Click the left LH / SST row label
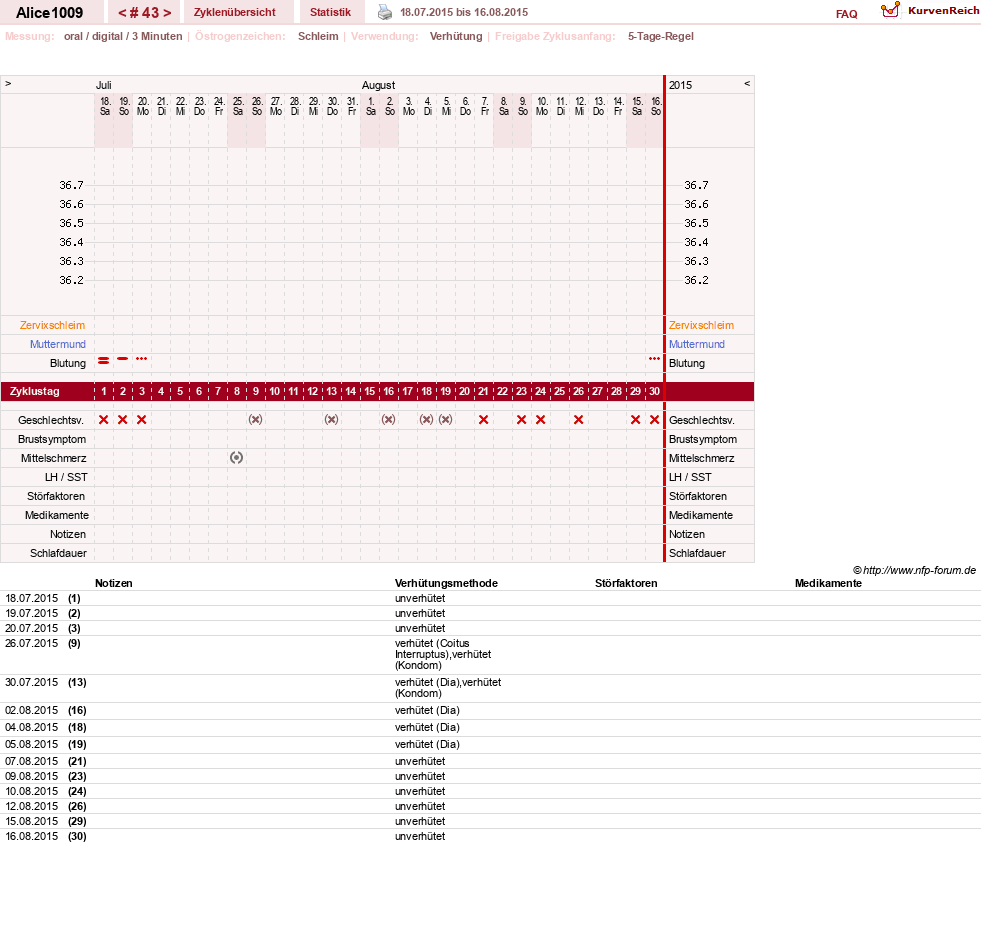981x947 pixels. 66,477
